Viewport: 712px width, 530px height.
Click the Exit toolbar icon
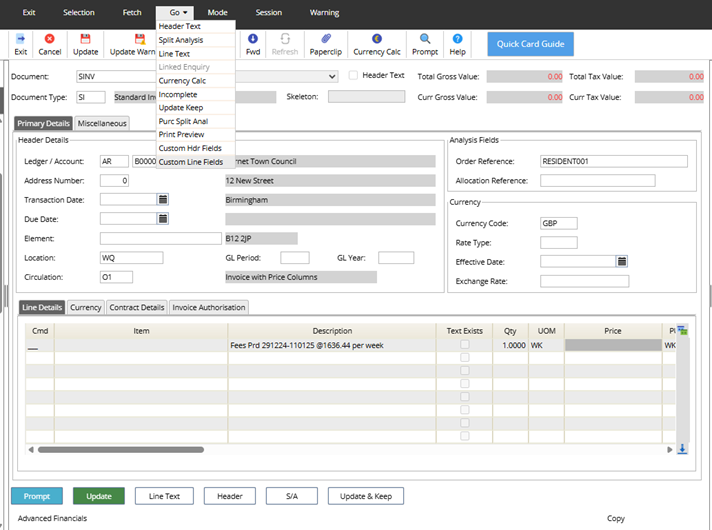point(21,38)
